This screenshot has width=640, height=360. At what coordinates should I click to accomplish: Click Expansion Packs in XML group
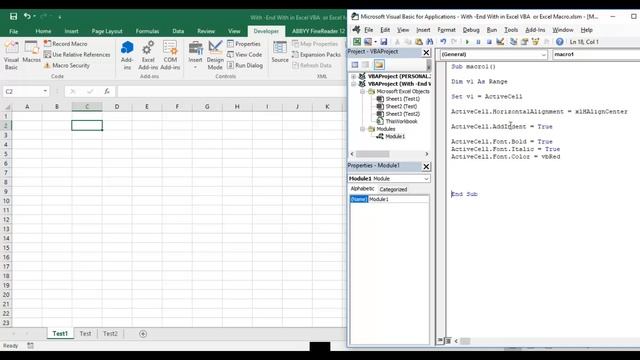[x=316, y=54]
